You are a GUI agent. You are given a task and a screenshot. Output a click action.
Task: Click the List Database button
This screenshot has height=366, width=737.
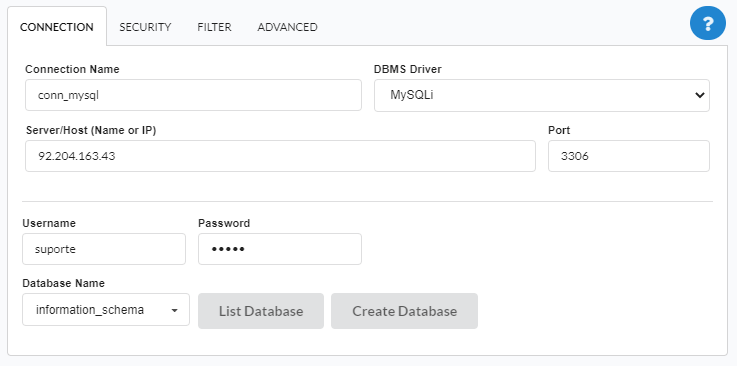[261, 311]
